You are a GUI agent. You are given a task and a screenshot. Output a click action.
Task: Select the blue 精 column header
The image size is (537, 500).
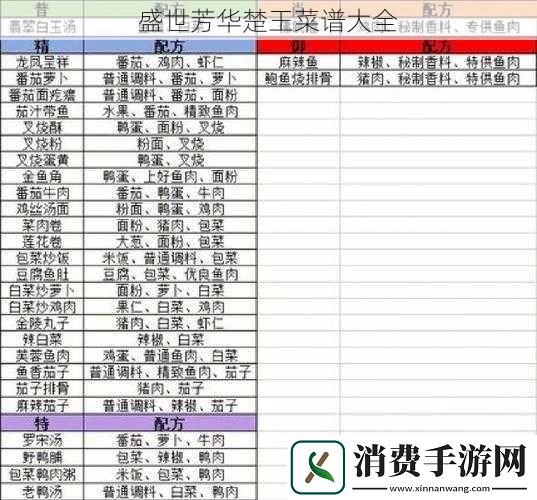point(42,47)
